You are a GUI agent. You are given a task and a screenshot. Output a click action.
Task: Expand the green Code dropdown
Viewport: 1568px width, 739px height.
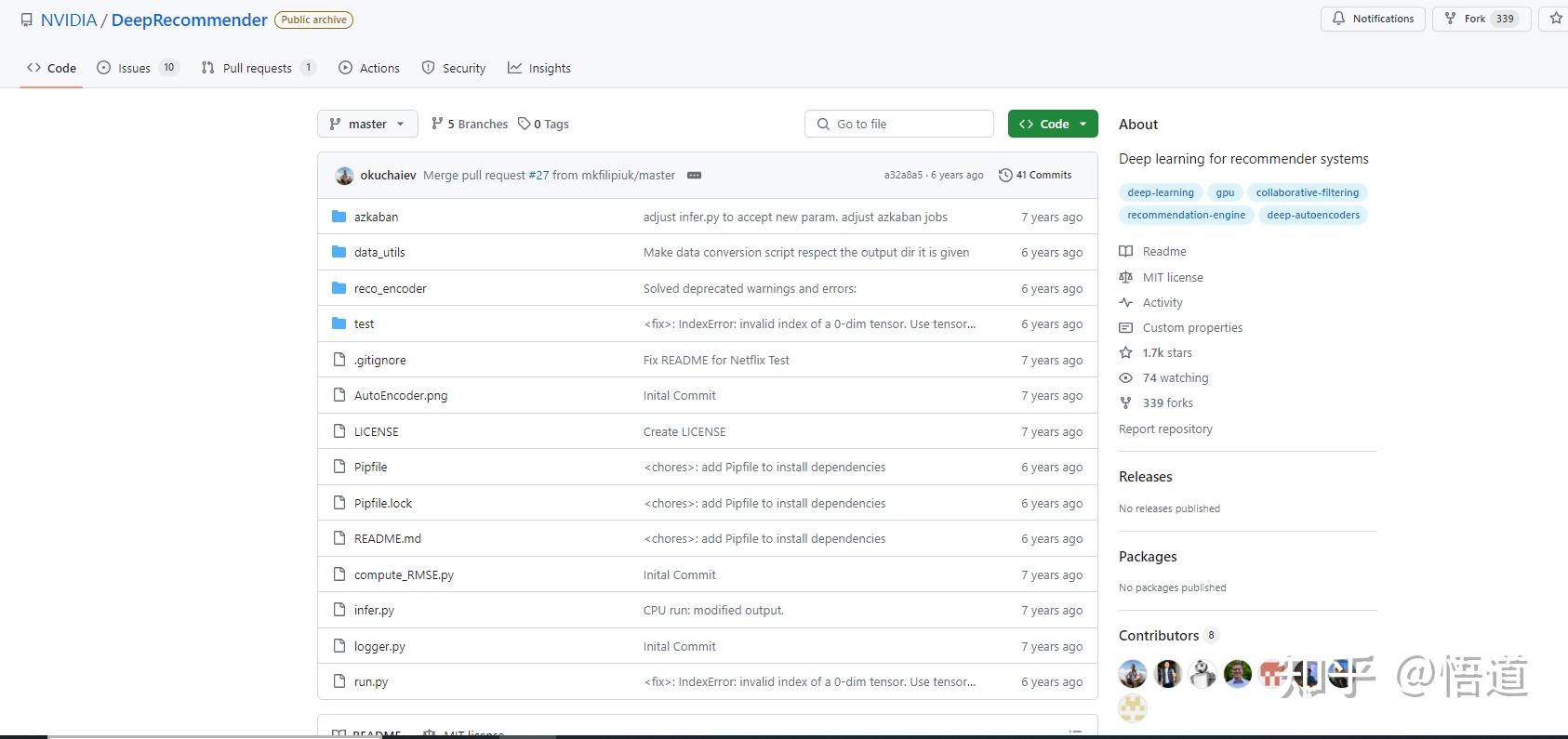point(1053,124)
